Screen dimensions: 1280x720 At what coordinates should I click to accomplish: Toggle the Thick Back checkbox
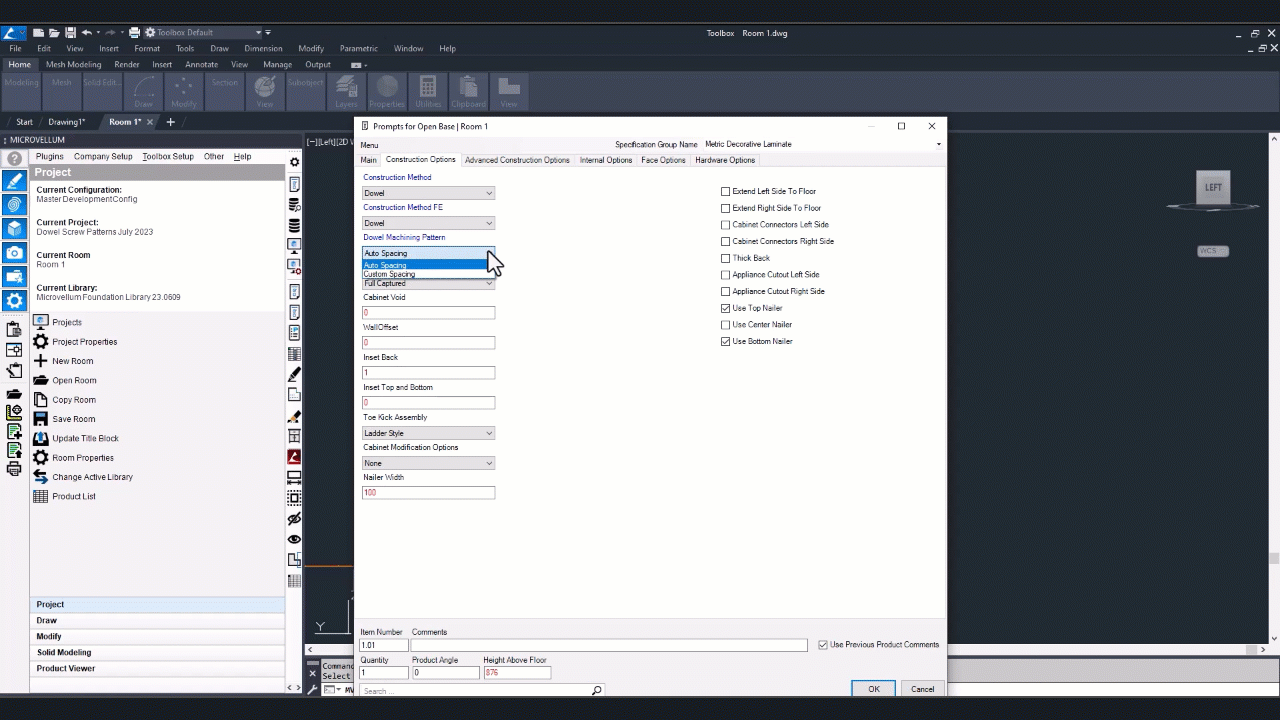[726, 258]
